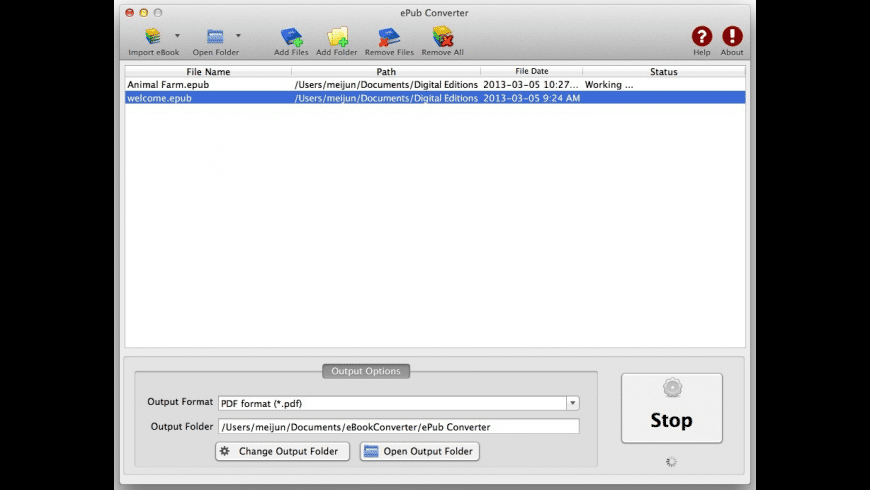The height and width of the screenshot is (490, 870).
Task: Click the Open Folder toolbar icon
Action: pyautogui.click(x=215, y=37)
